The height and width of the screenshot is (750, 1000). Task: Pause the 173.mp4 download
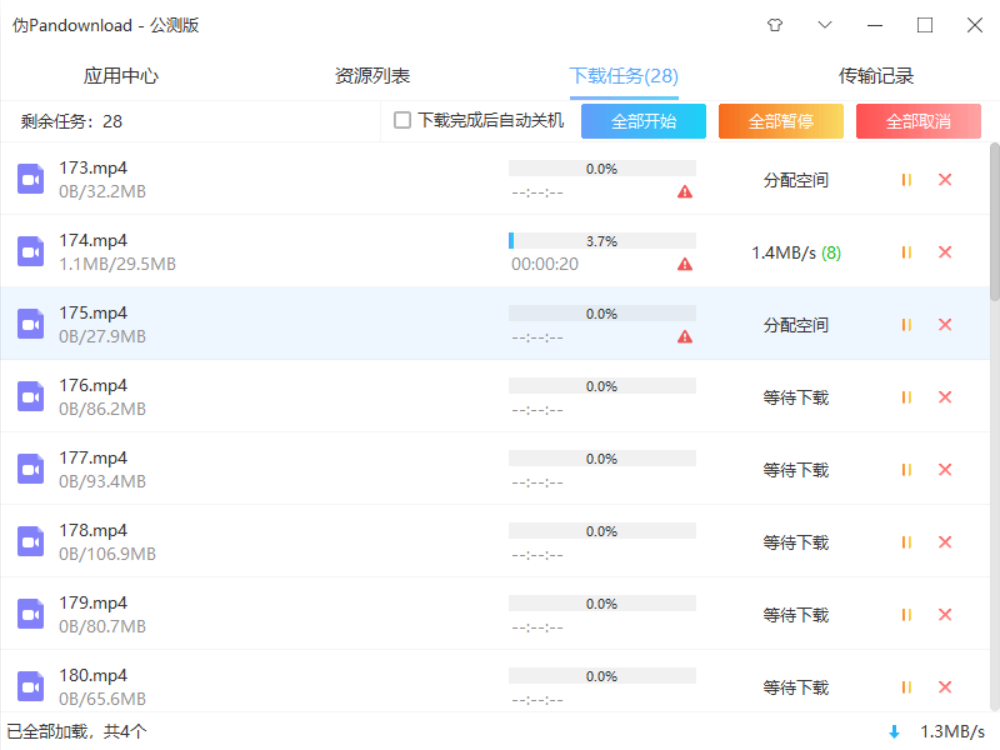(x=906, y=180)
